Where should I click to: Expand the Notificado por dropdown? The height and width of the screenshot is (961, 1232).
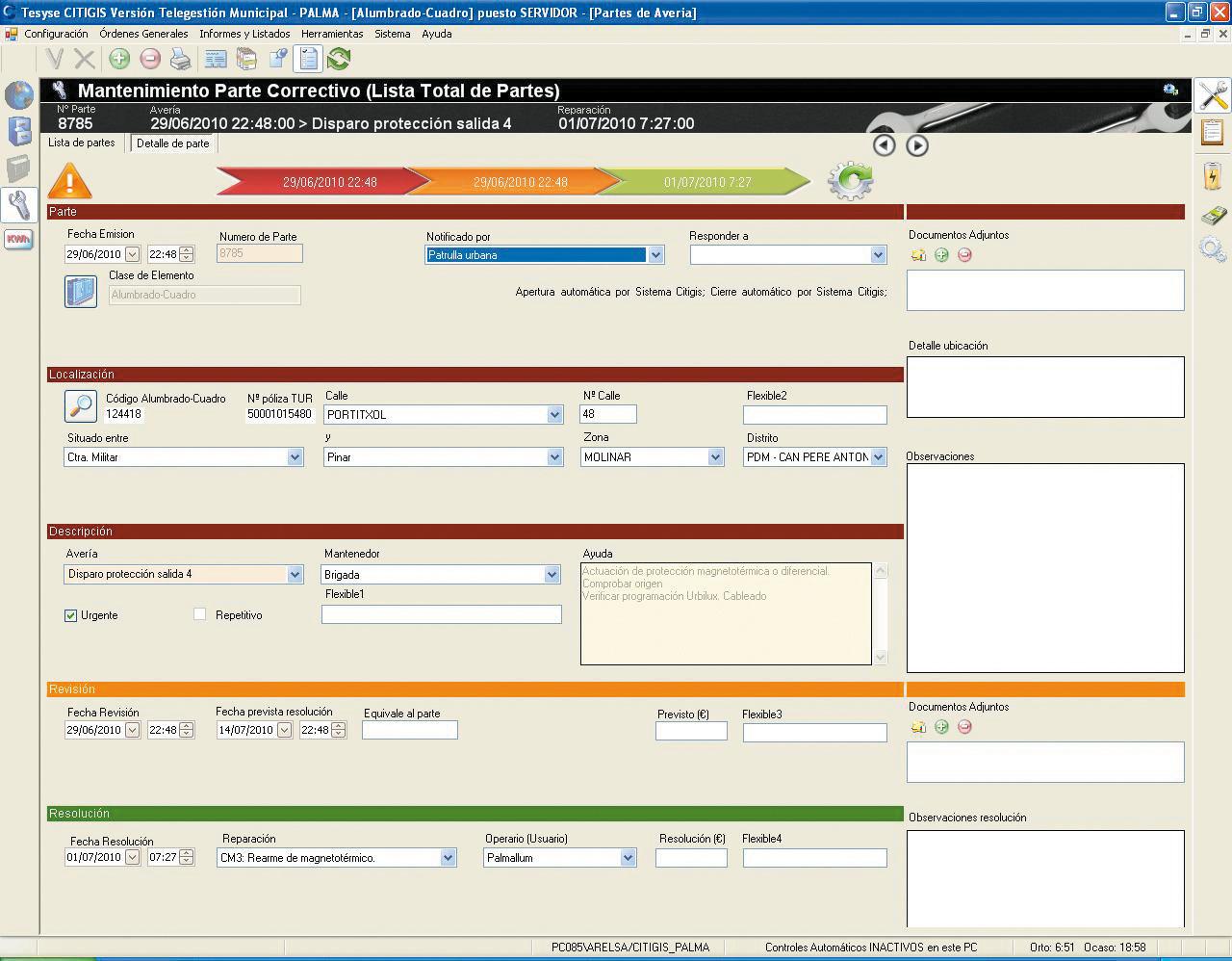[655, 255]
